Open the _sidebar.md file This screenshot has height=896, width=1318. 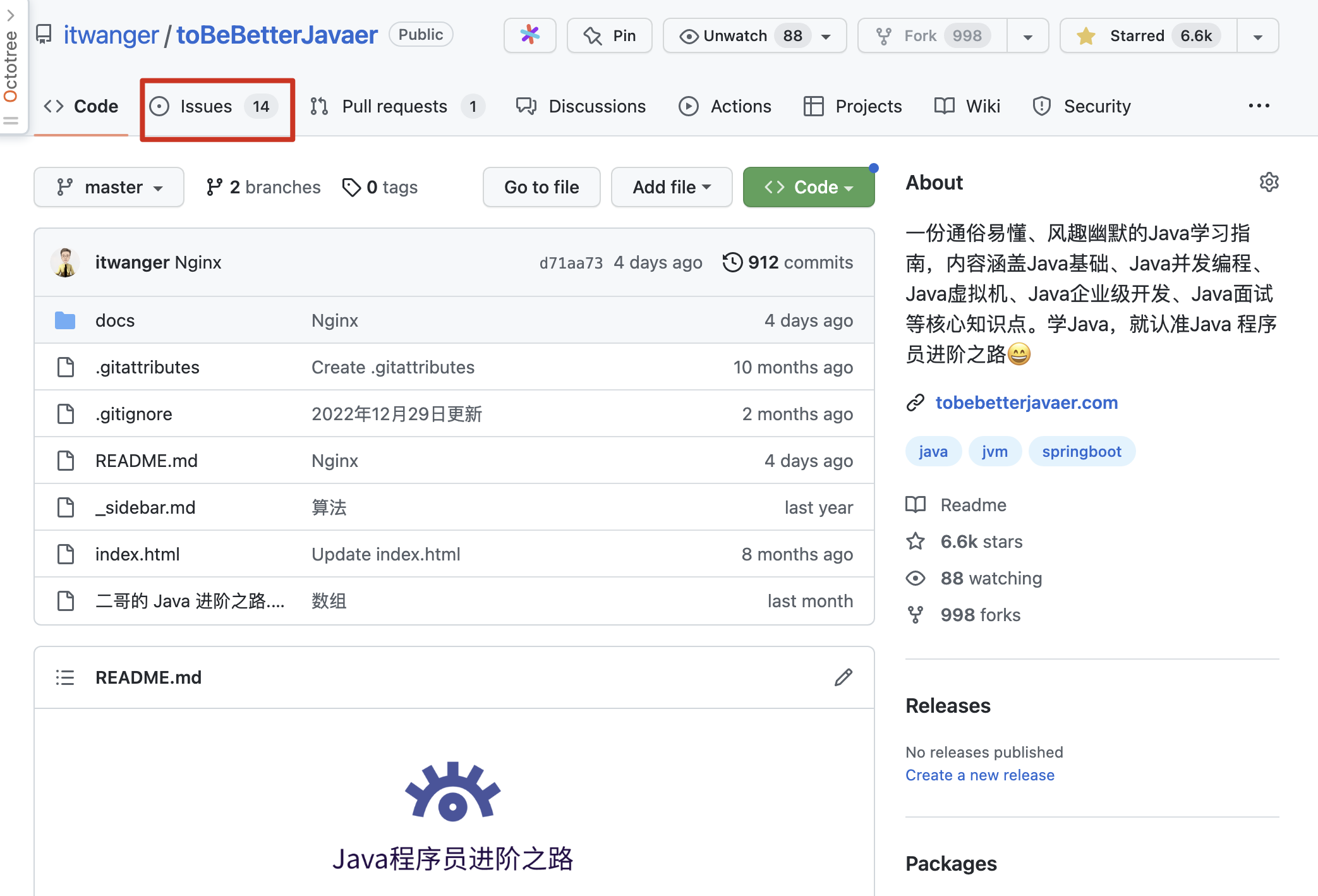click(x=145, y=507)
